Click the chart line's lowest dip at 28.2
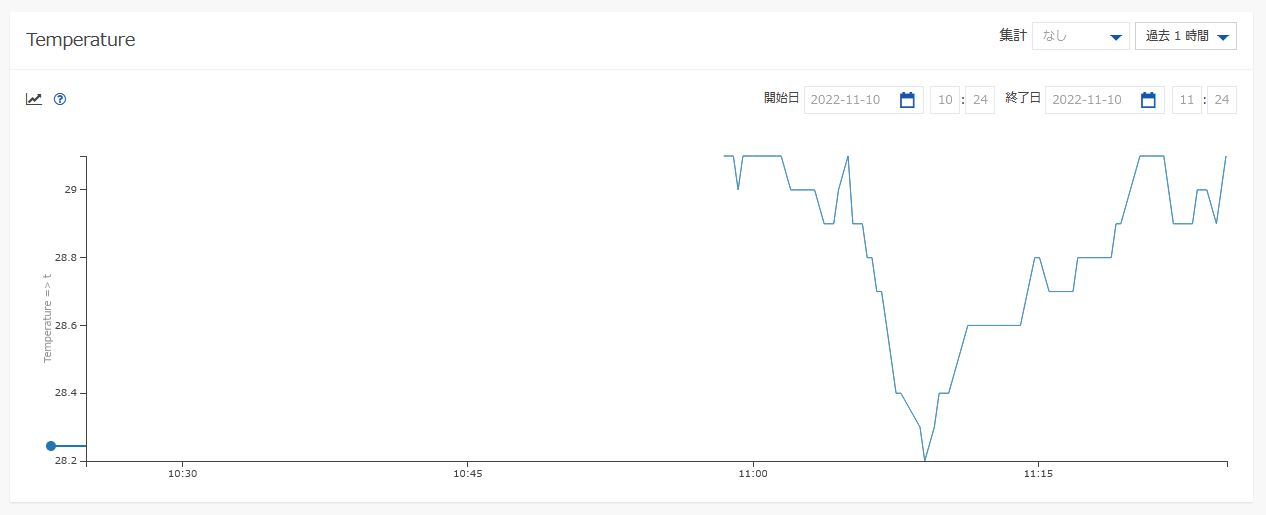Viewport: 1266px width, 515px height. pos(925,460)
